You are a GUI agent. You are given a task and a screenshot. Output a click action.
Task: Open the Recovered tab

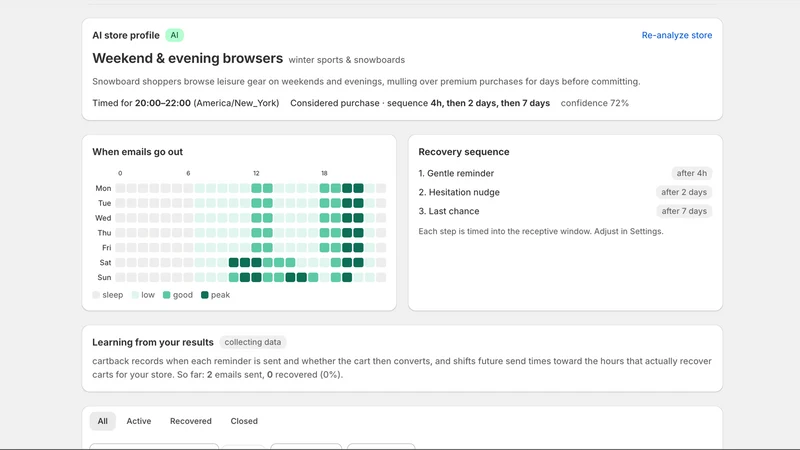[x=191, y=421]
